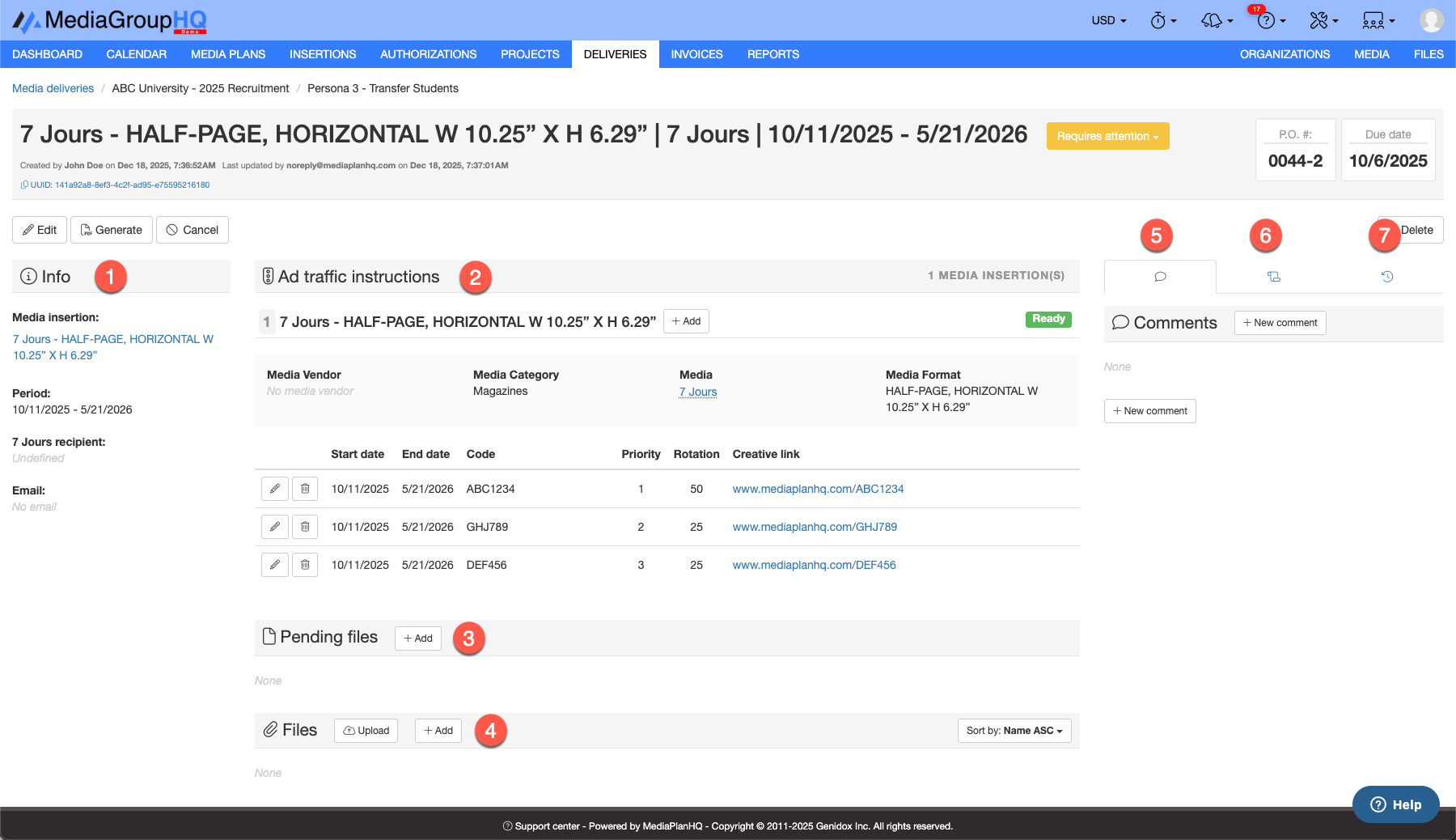Click the Generate button
The width and height of the screenshot is (1456, 840).
pyautogui.click(x=112, y=230)
